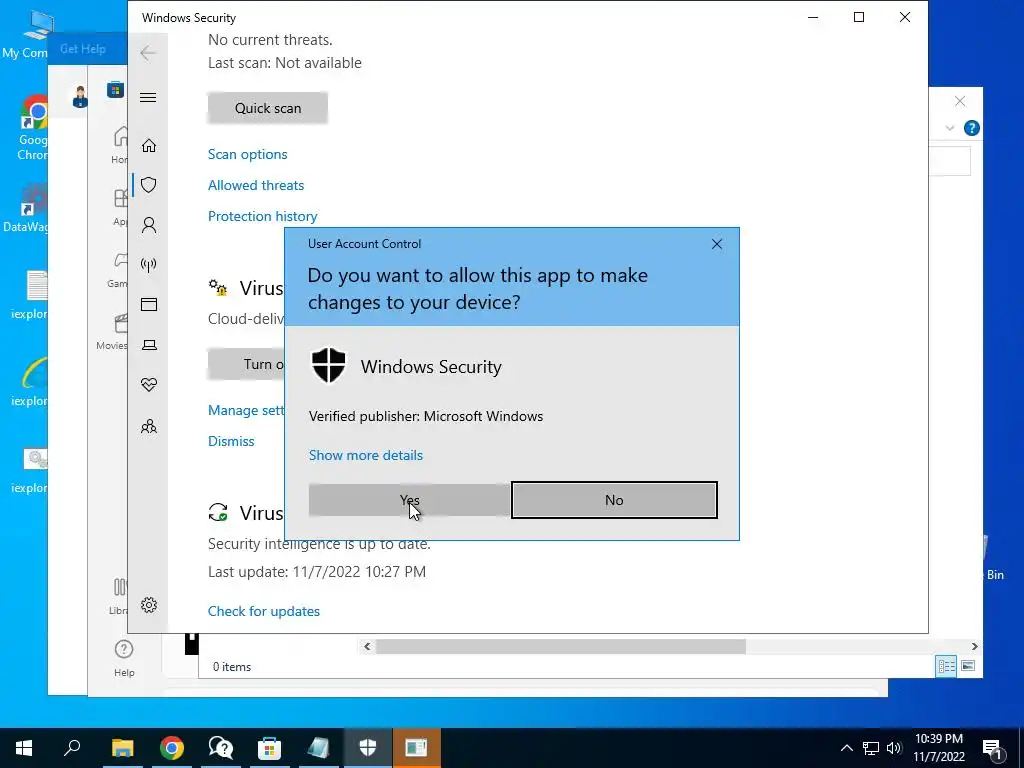Go back in Windows Security
This screenshot has width=1024, height=768.
(x=148, y=52)
